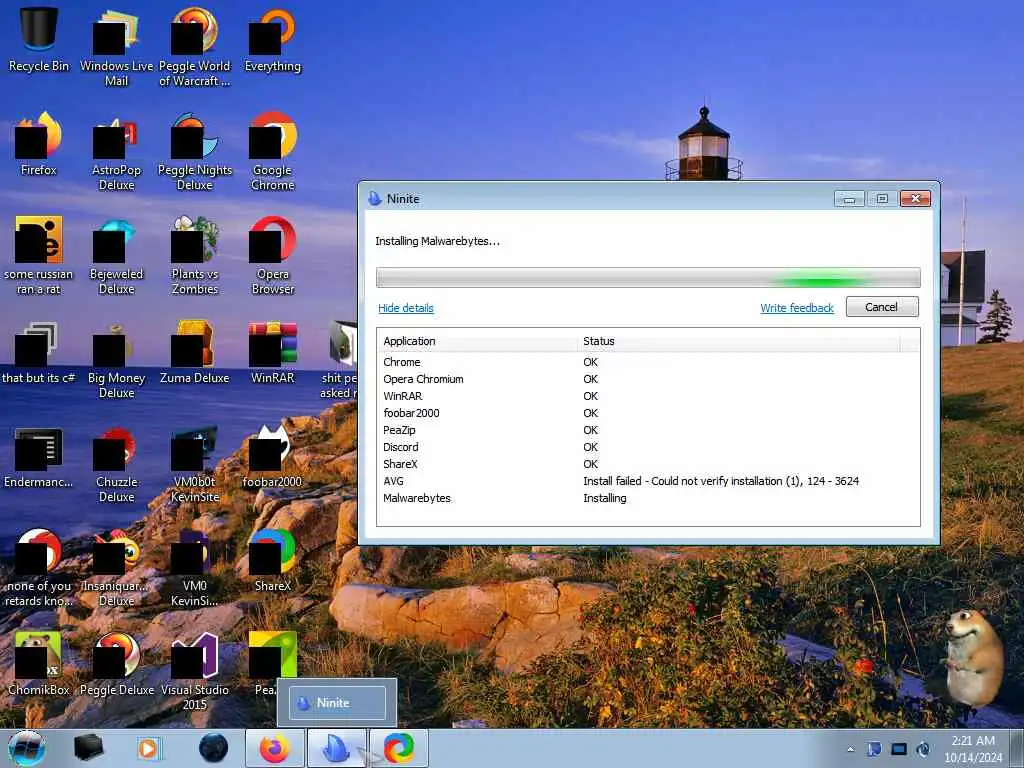
Task: Open the Windows Start orb
Action: coord(27,748)
